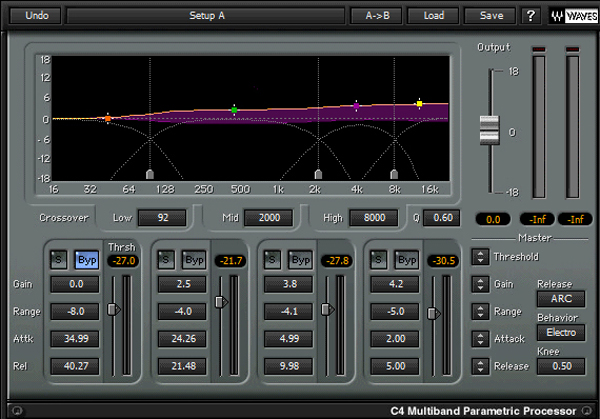Solo the second band
The height and width of the screenshot is (419, 600).
click(166, 260)
